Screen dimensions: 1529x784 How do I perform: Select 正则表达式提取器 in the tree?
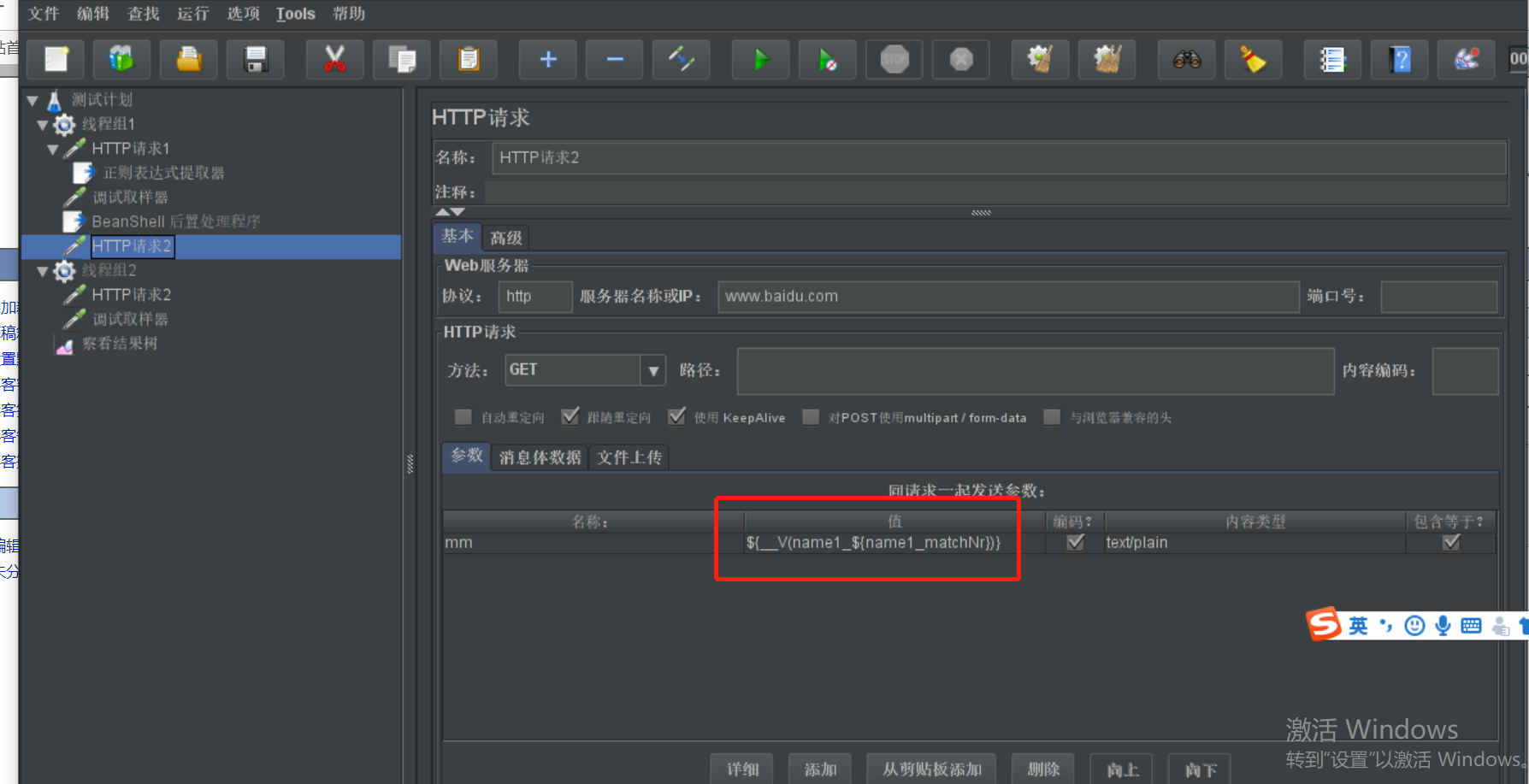[163, 173]
